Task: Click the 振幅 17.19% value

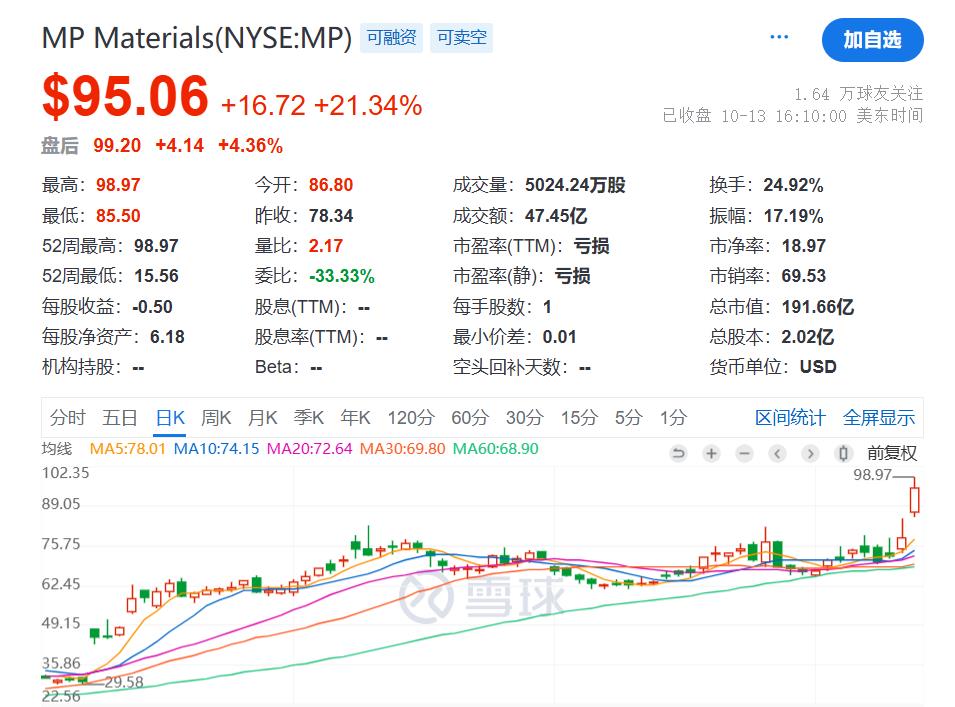Action: point(793,216)
